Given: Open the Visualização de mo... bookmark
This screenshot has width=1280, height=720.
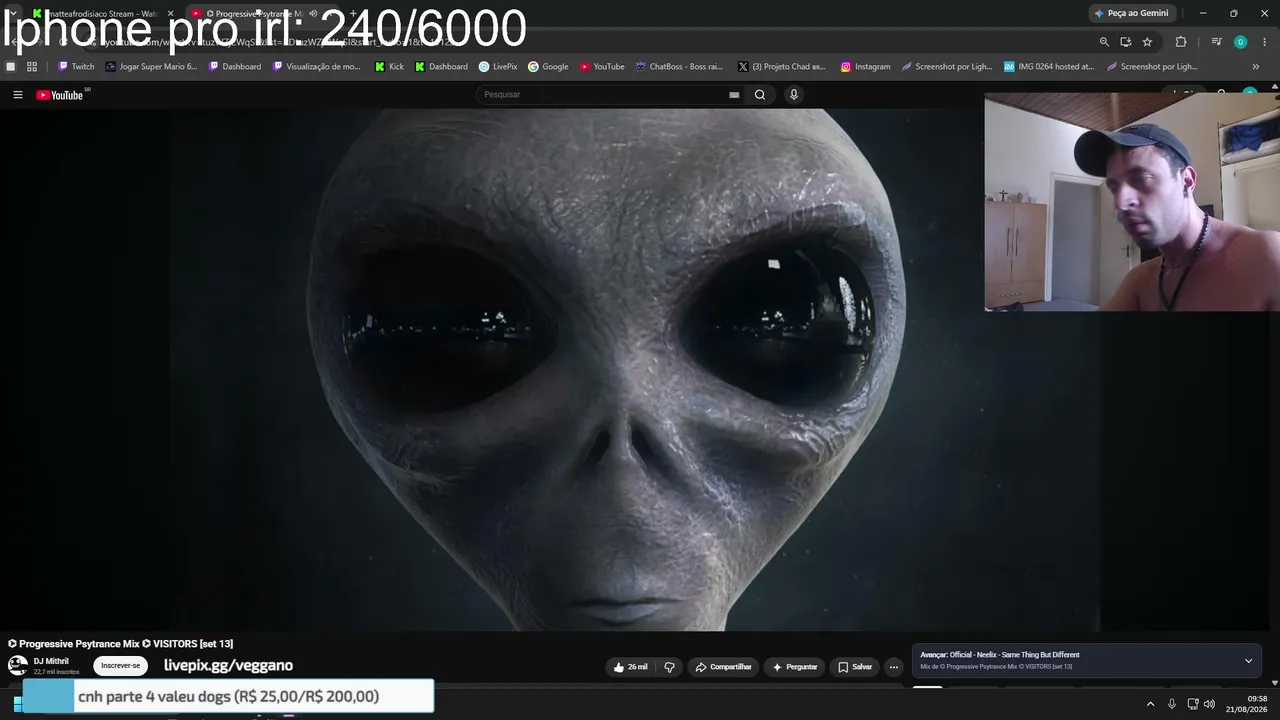Looking at the screenshot, I should 316,67.
